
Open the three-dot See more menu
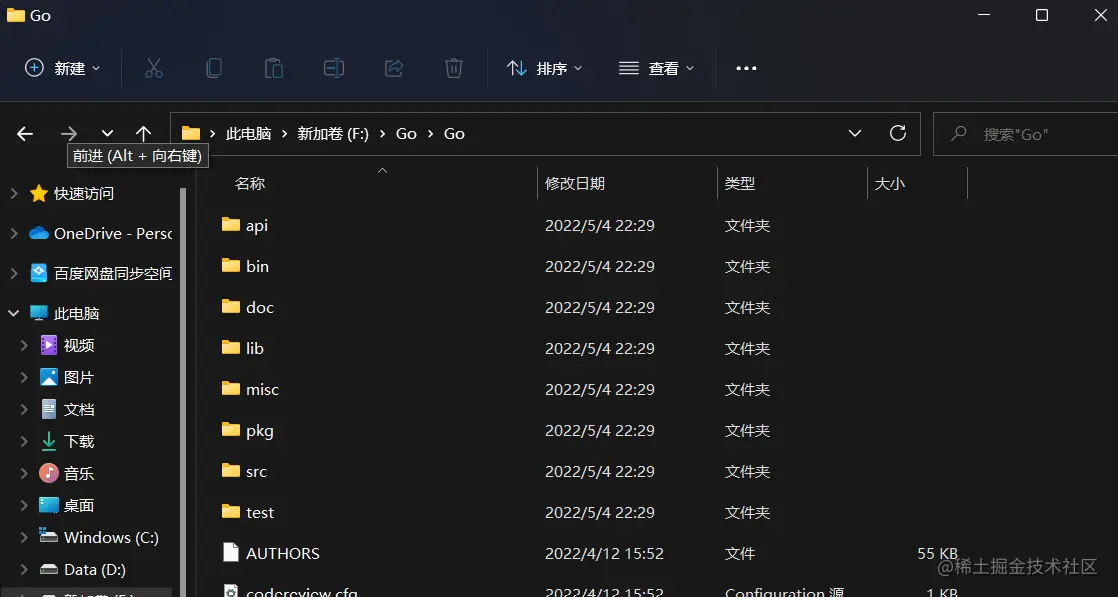click(x=746, y=68)
